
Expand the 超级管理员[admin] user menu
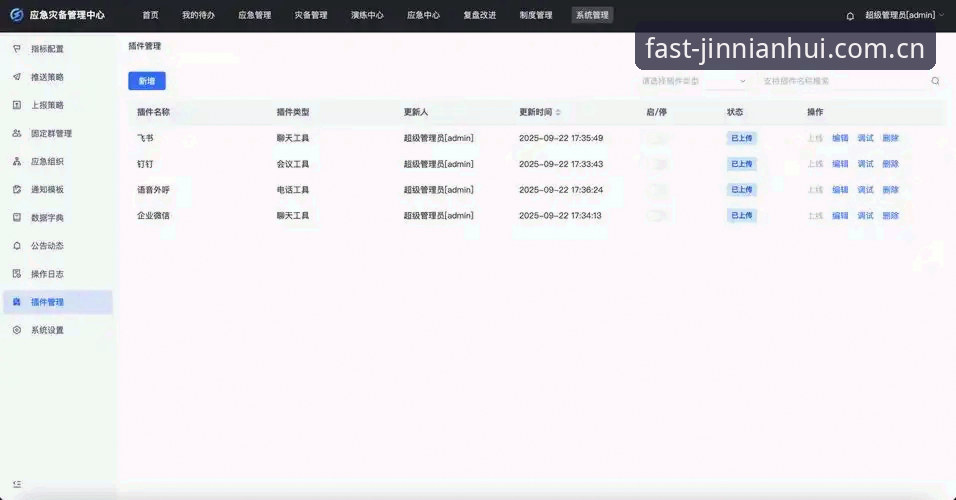pos(904,15)
